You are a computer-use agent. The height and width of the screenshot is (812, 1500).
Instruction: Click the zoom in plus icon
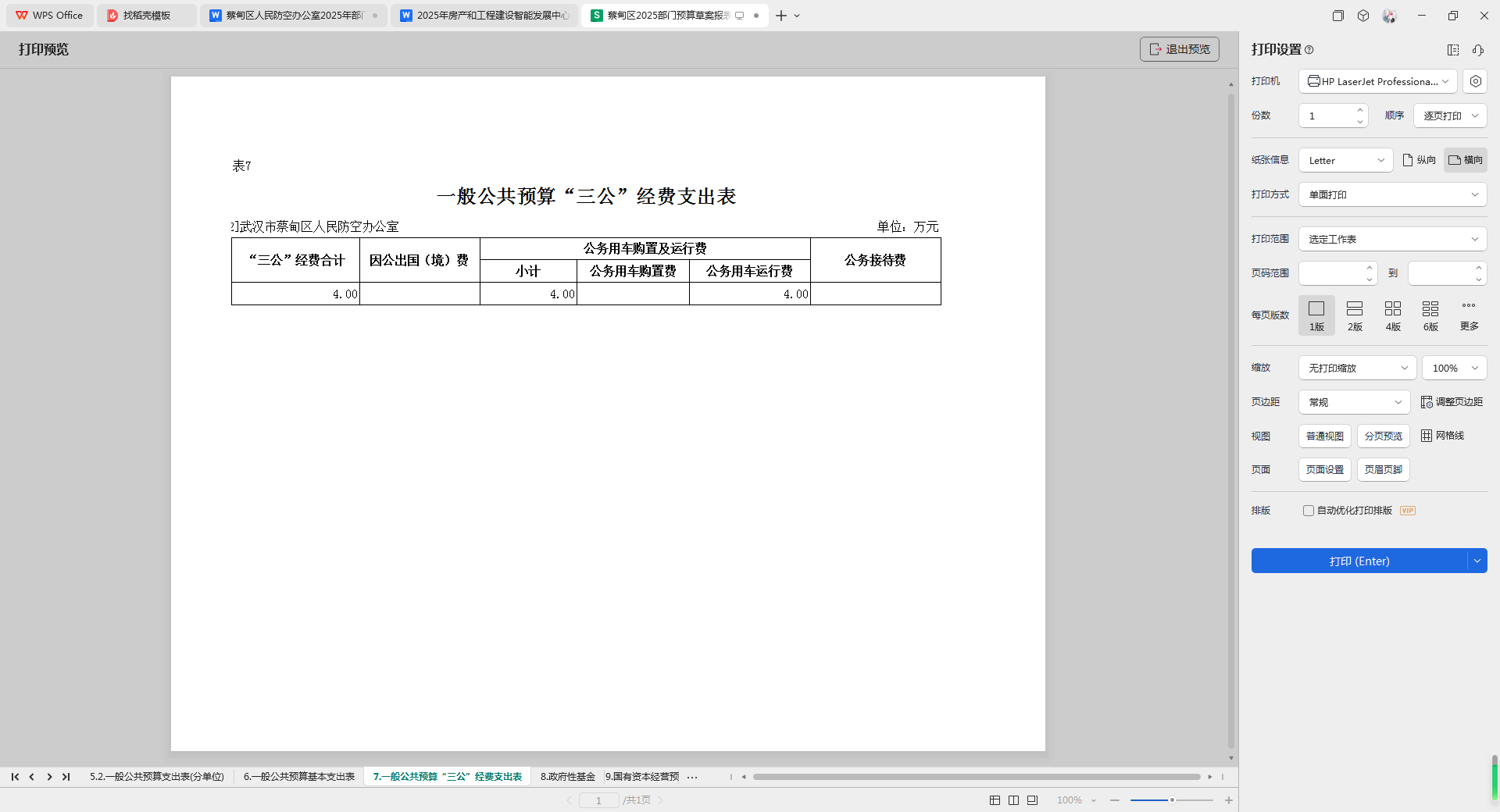[x=1229, y=800]
